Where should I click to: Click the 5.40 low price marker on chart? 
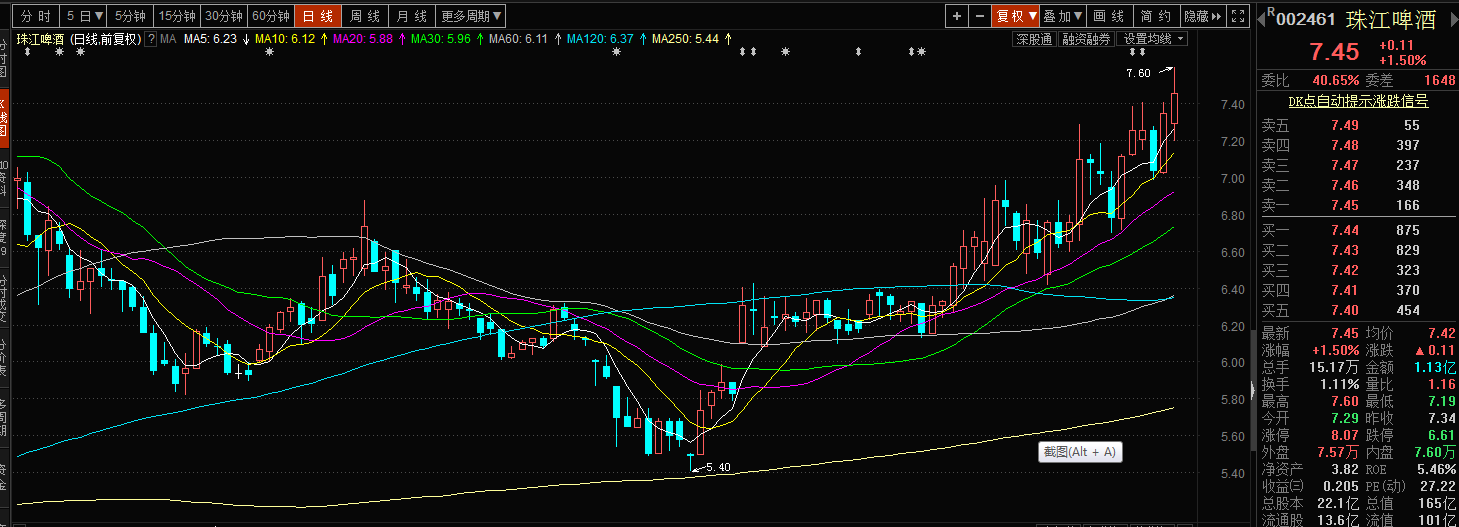[717, 467]
